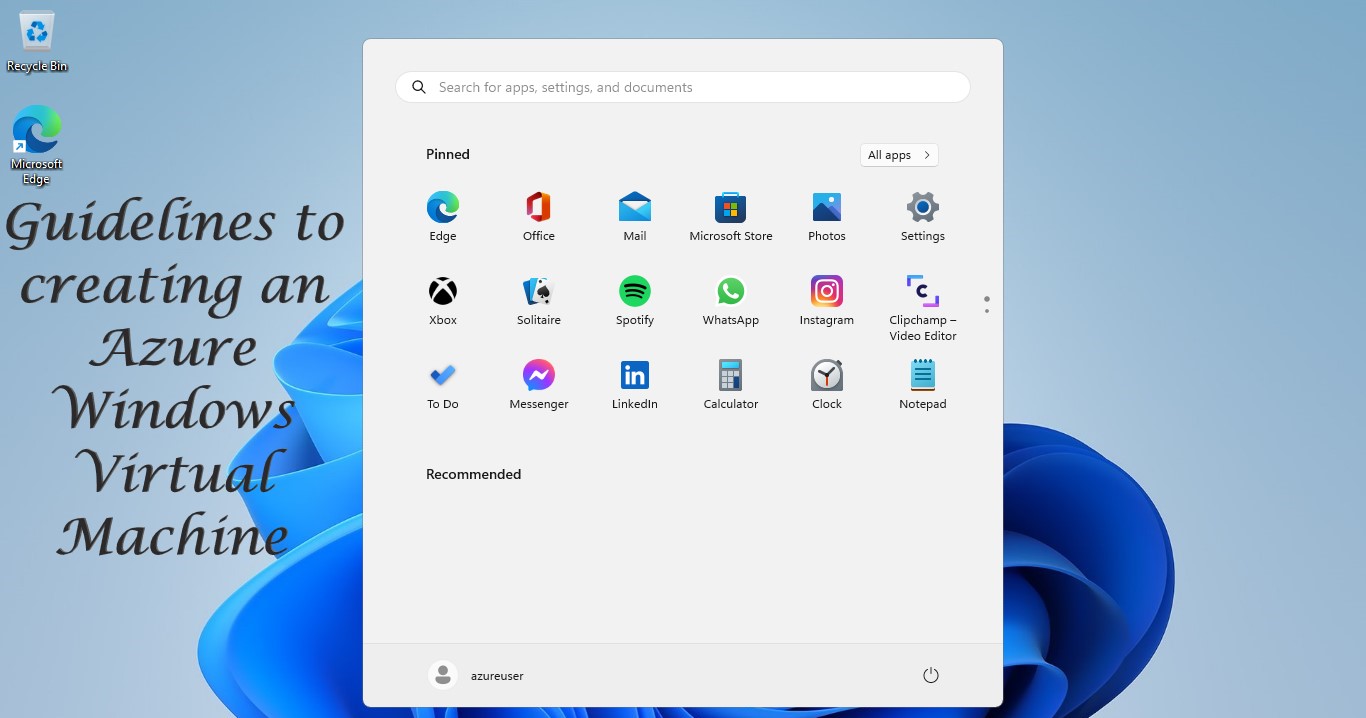Screen dimensions: 1366x718
Task: Open the Calculator app
Action: pos(730,384)
